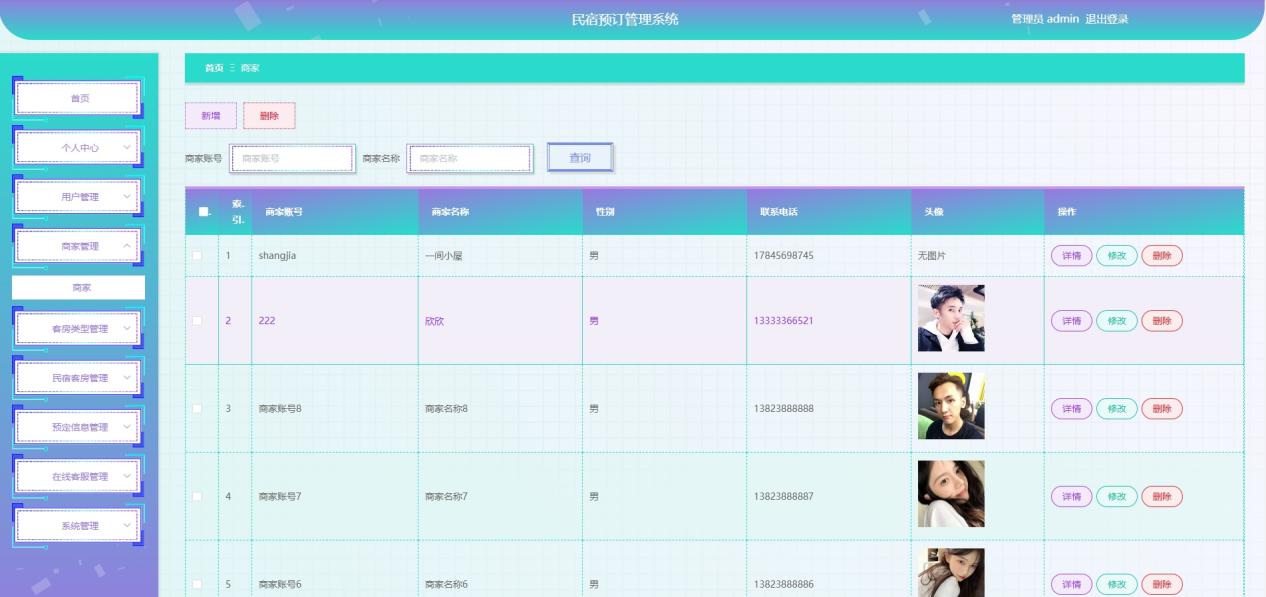Screen dimensions: 1266x597
Task: Open 详情 for the shangjia row
Action: tap(1071, 256)
